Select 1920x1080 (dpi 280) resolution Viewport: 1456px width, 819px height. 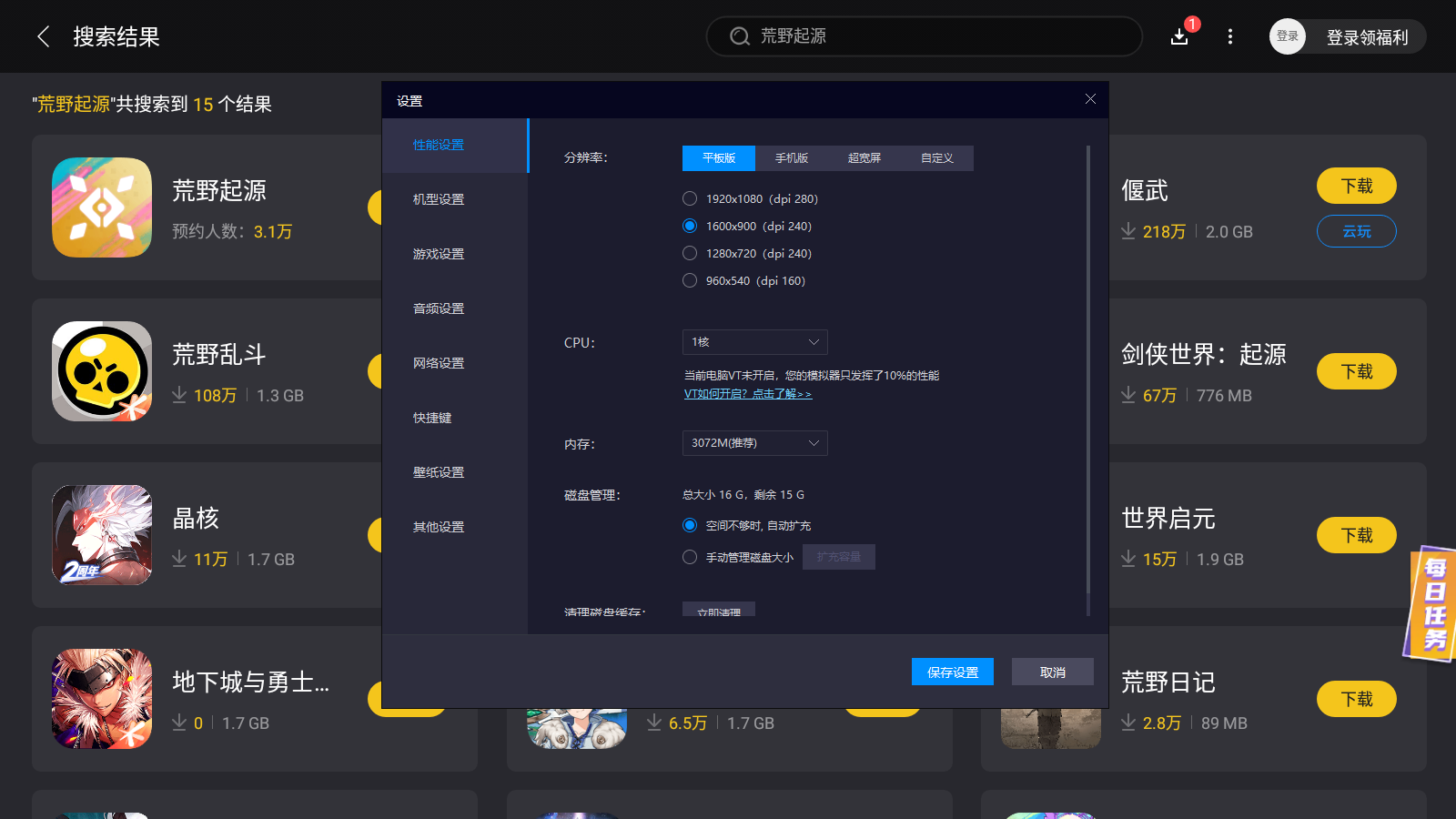coord(690,198)
